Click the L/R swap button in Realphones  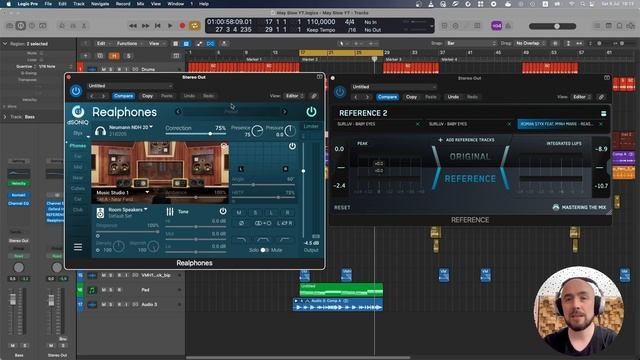point(284,223)
